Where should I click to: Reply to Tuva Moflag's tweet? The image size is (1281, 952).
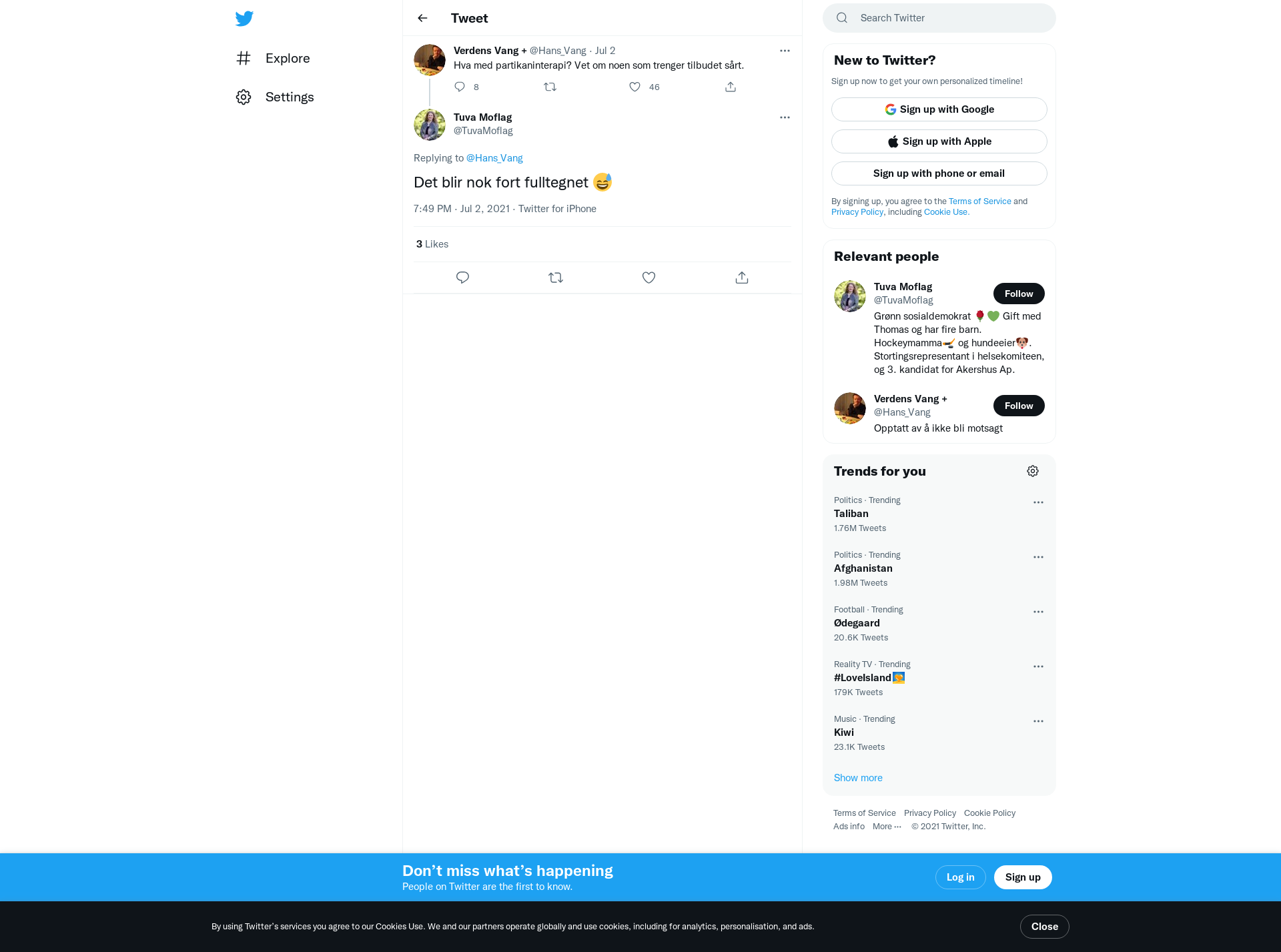[x=462, y=278]
